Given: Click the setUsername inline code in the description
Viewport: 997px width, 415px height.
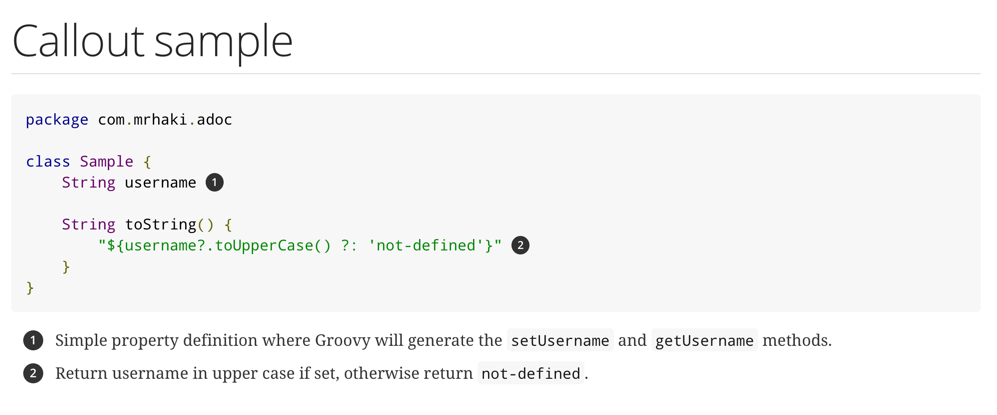Looking at the screenshot, I should click(x=560, y=341).
